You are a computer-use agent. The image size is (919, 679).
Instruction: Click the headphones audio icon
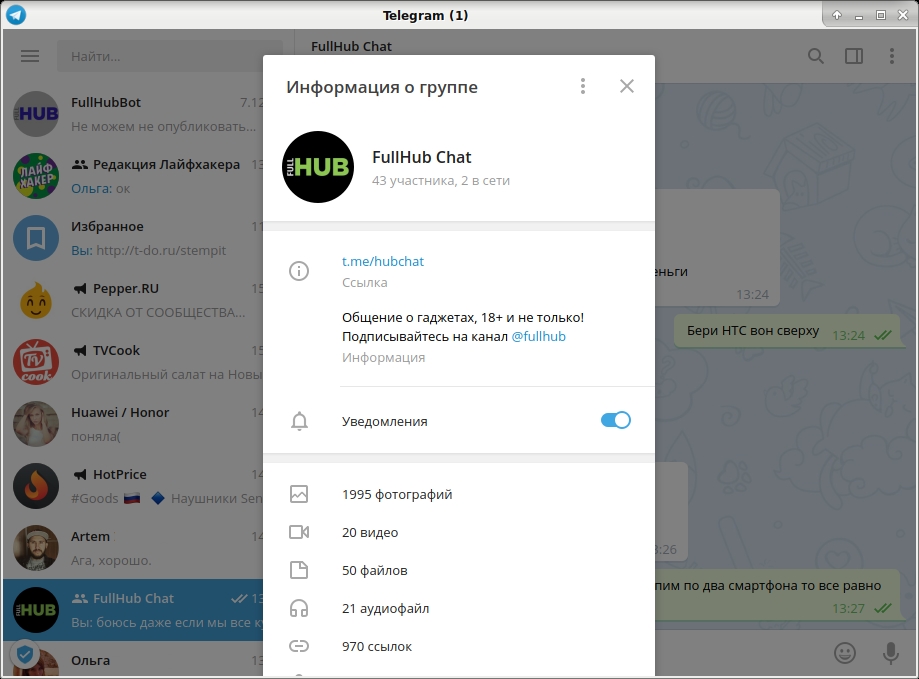point(299,608)
